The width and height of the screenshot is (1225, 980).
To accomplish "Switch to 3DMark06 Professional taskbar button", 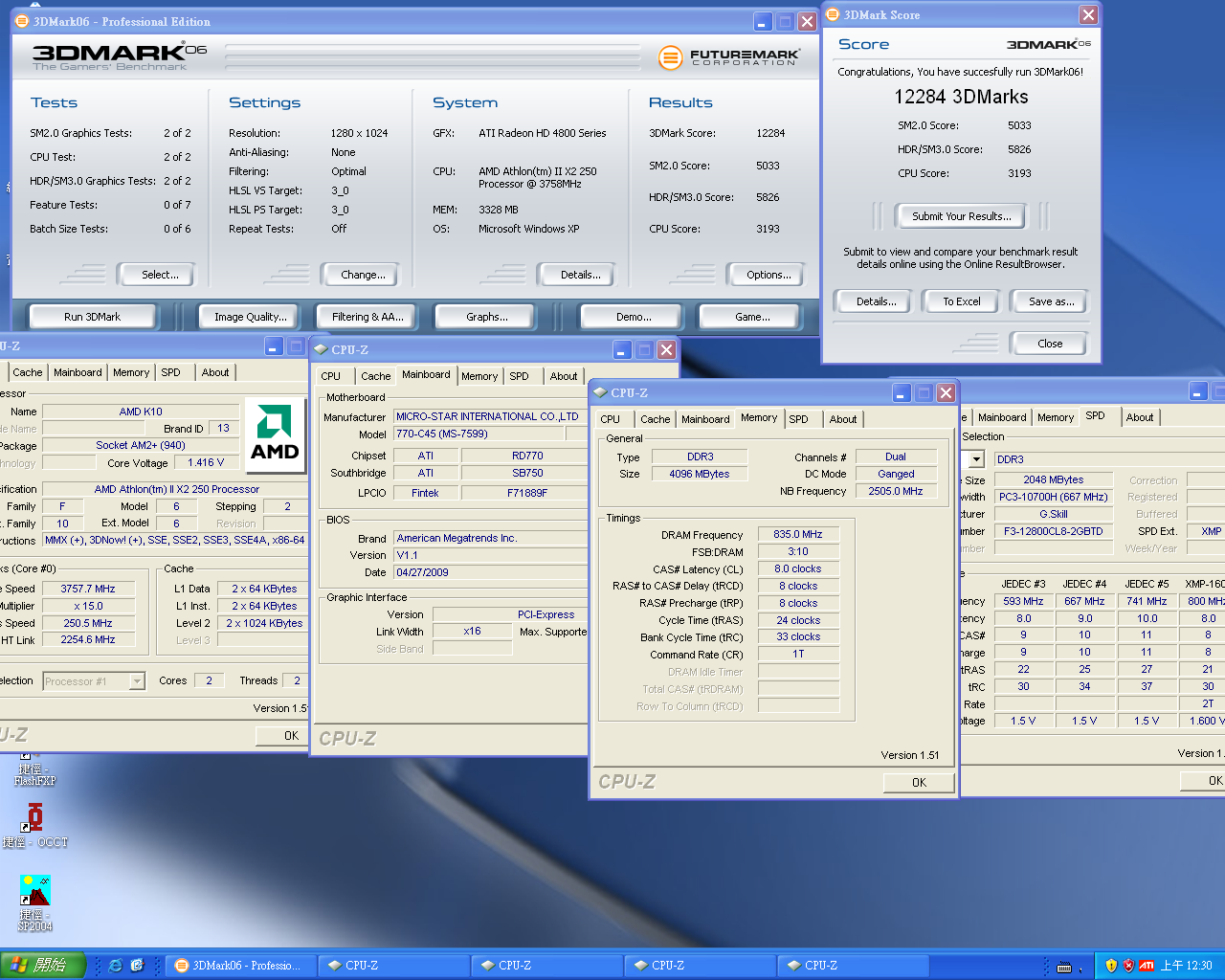I will 239,966.
